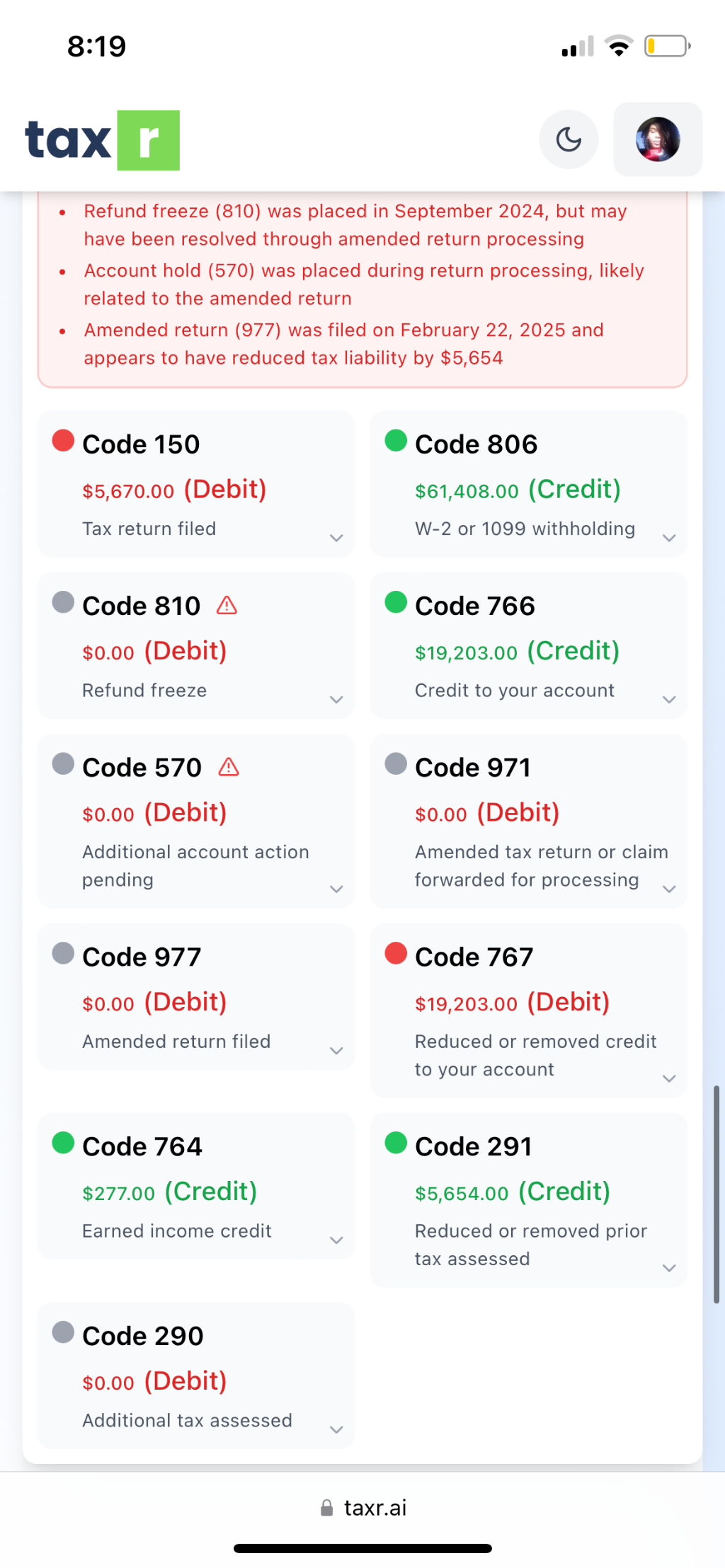Toggle dark mode with the moon icon
This screenshot has width=725, height=1568.
point(569,139)
